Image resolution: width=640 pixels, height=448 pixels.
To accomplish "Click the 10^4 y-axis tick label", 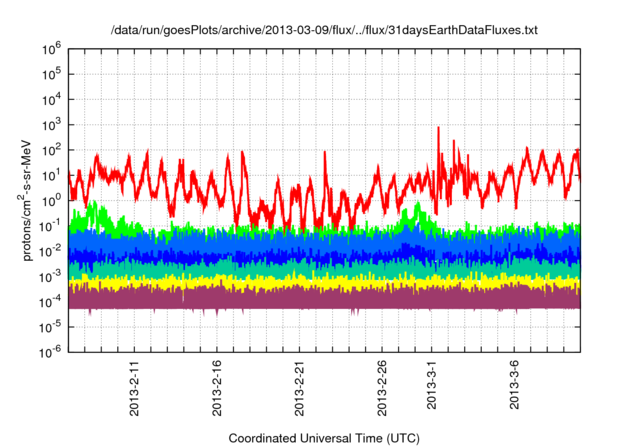I will pyautogui.click(x=51, y=100).
